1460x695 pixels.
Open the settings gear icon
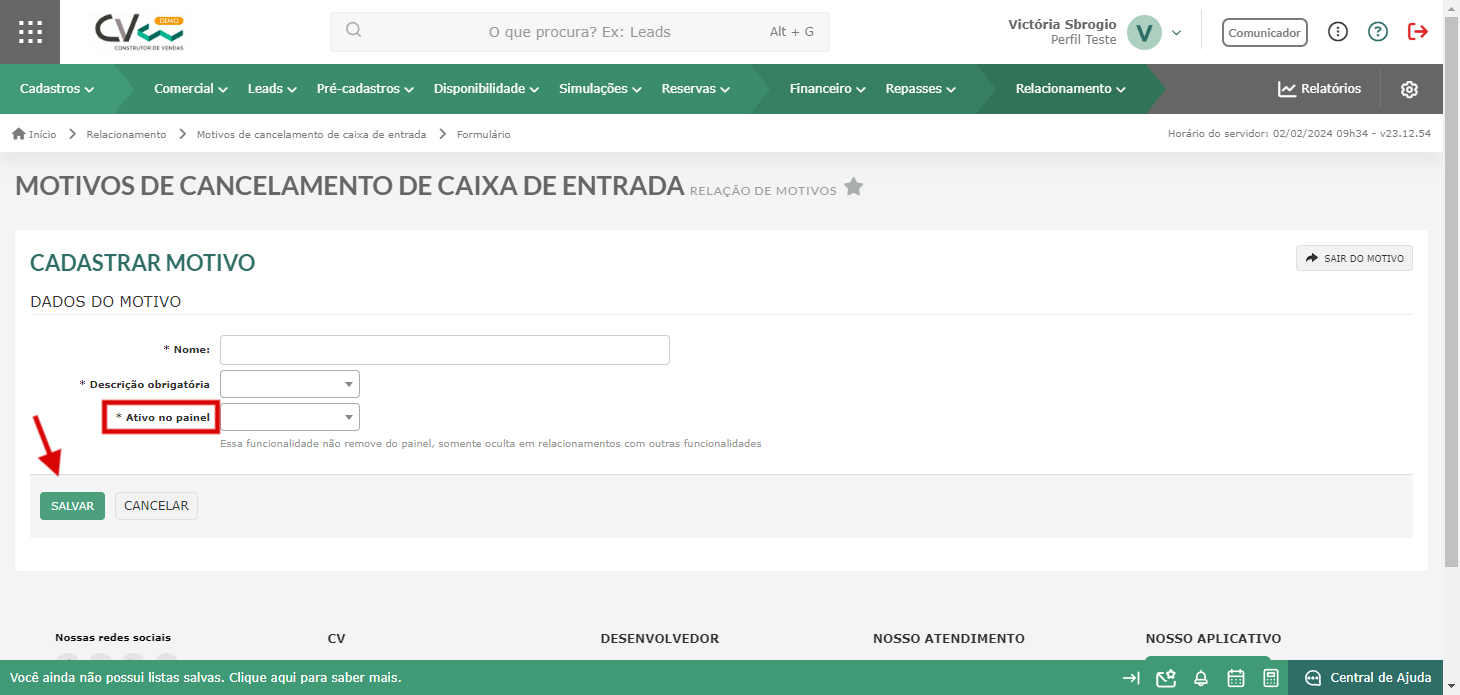[x=1409, y=89]
